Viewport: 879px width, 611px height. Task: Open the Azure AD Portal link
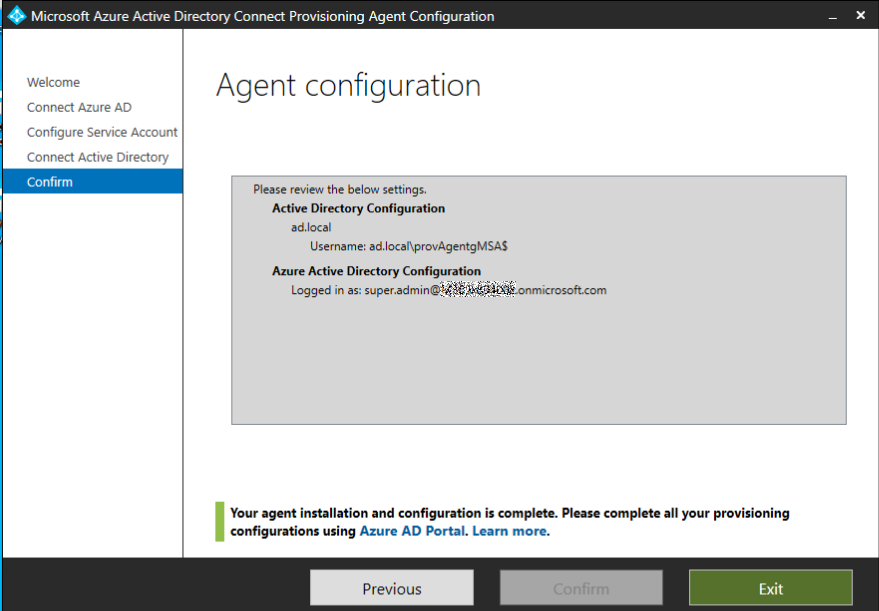pos(412,531)
